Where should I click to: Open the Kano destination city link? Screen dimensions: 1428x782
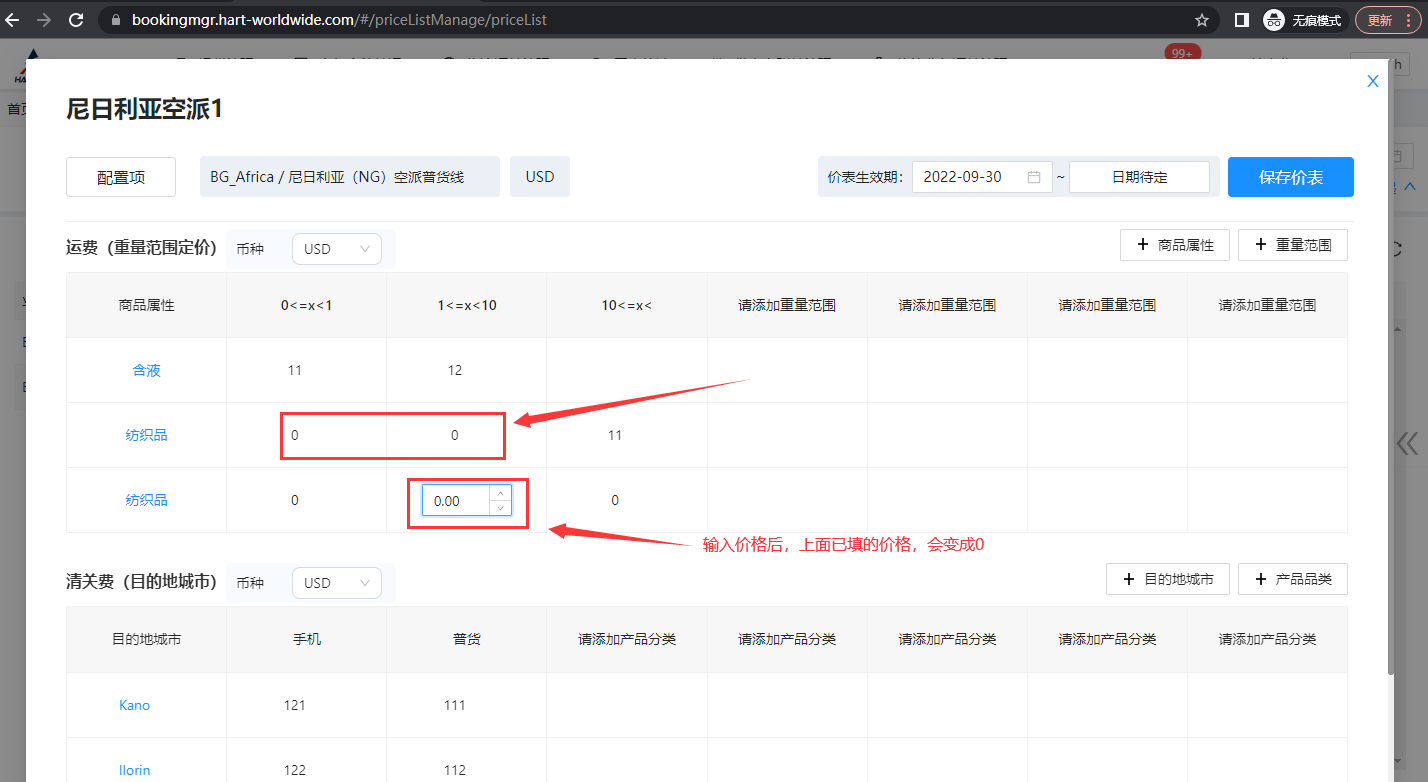coord(134,705)
